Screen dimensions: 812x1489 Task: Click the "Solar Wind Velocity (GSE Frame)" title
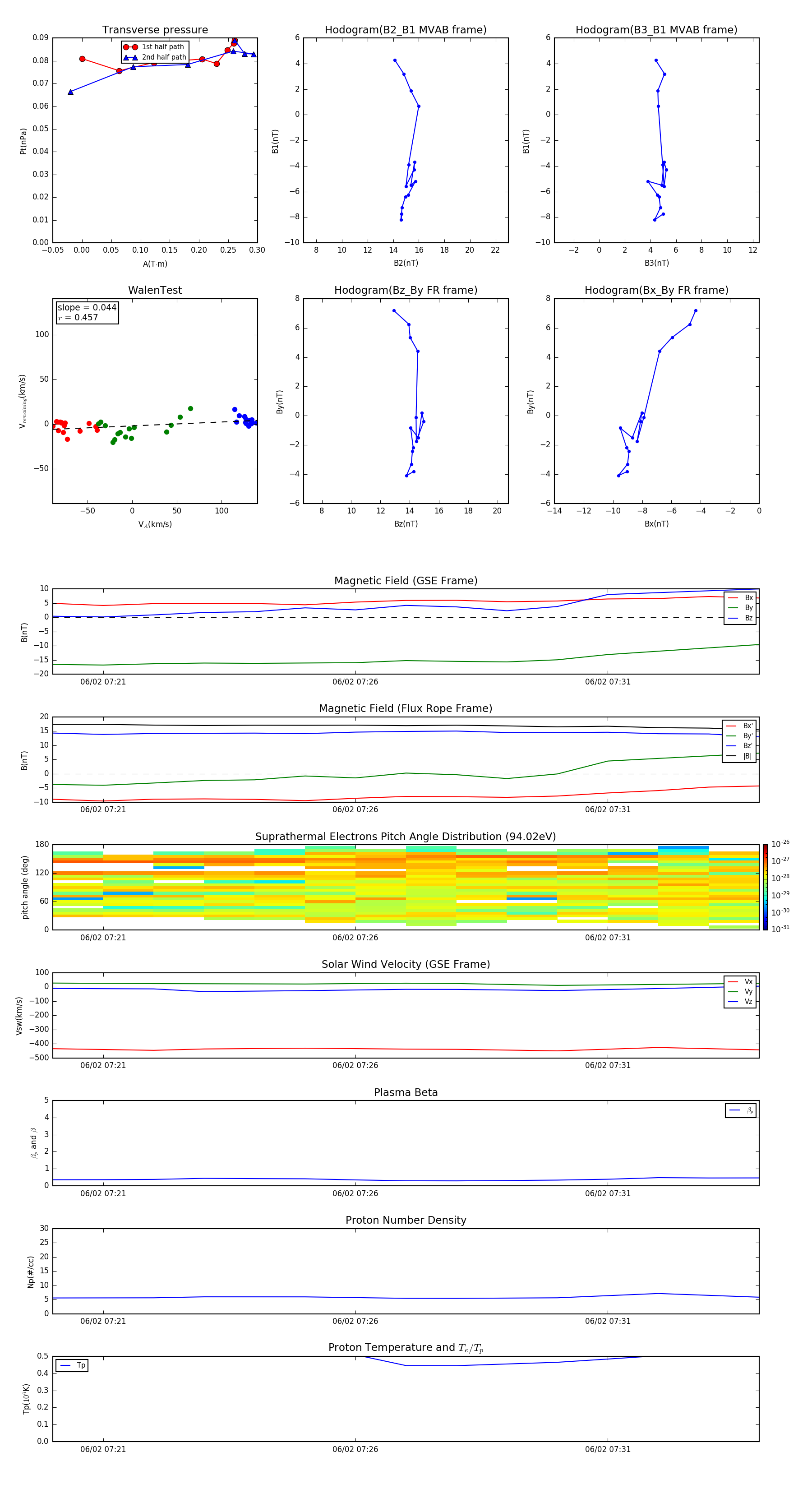click(x=406, y=965)
